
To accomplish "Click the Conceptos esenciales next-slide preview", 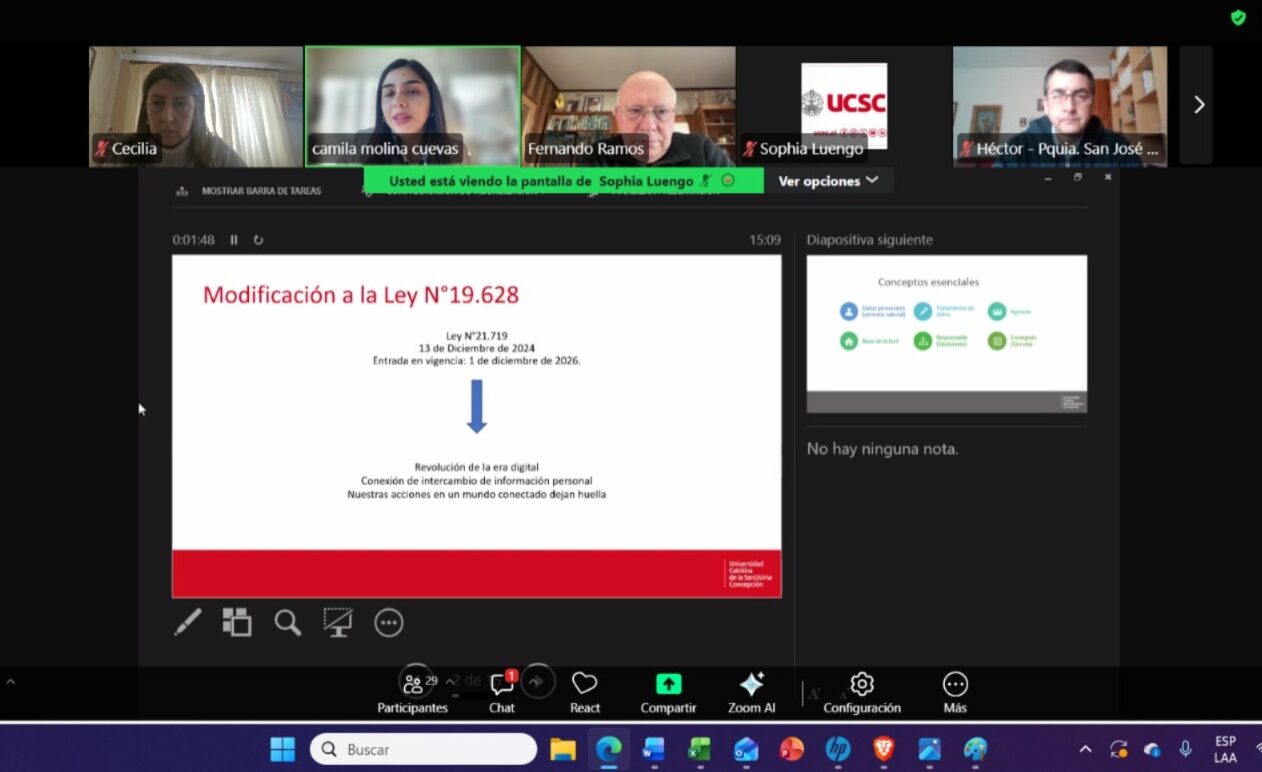I will [947, 334].
